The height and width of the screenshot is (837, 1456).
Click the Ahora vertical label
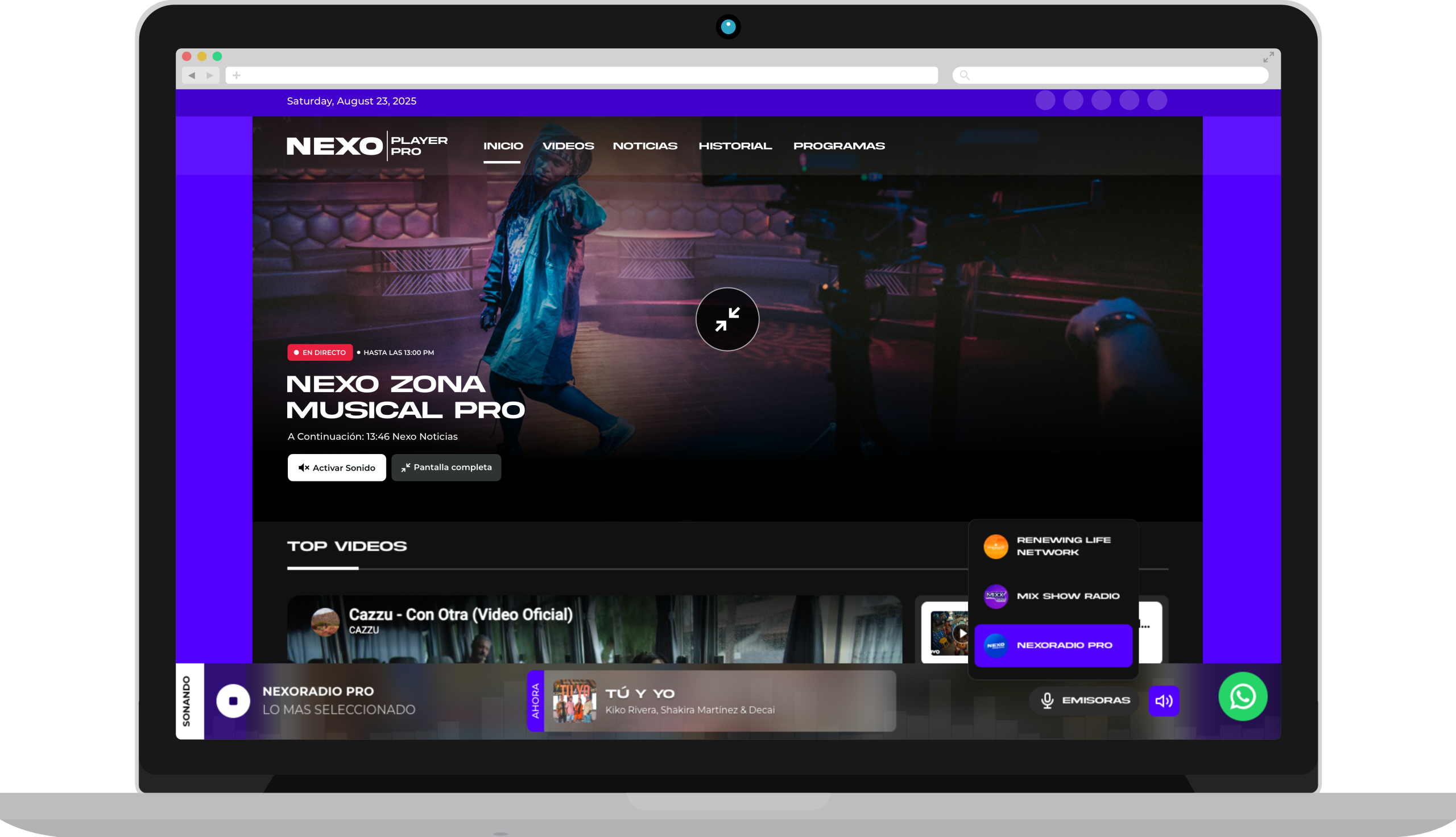coord(536,701)
